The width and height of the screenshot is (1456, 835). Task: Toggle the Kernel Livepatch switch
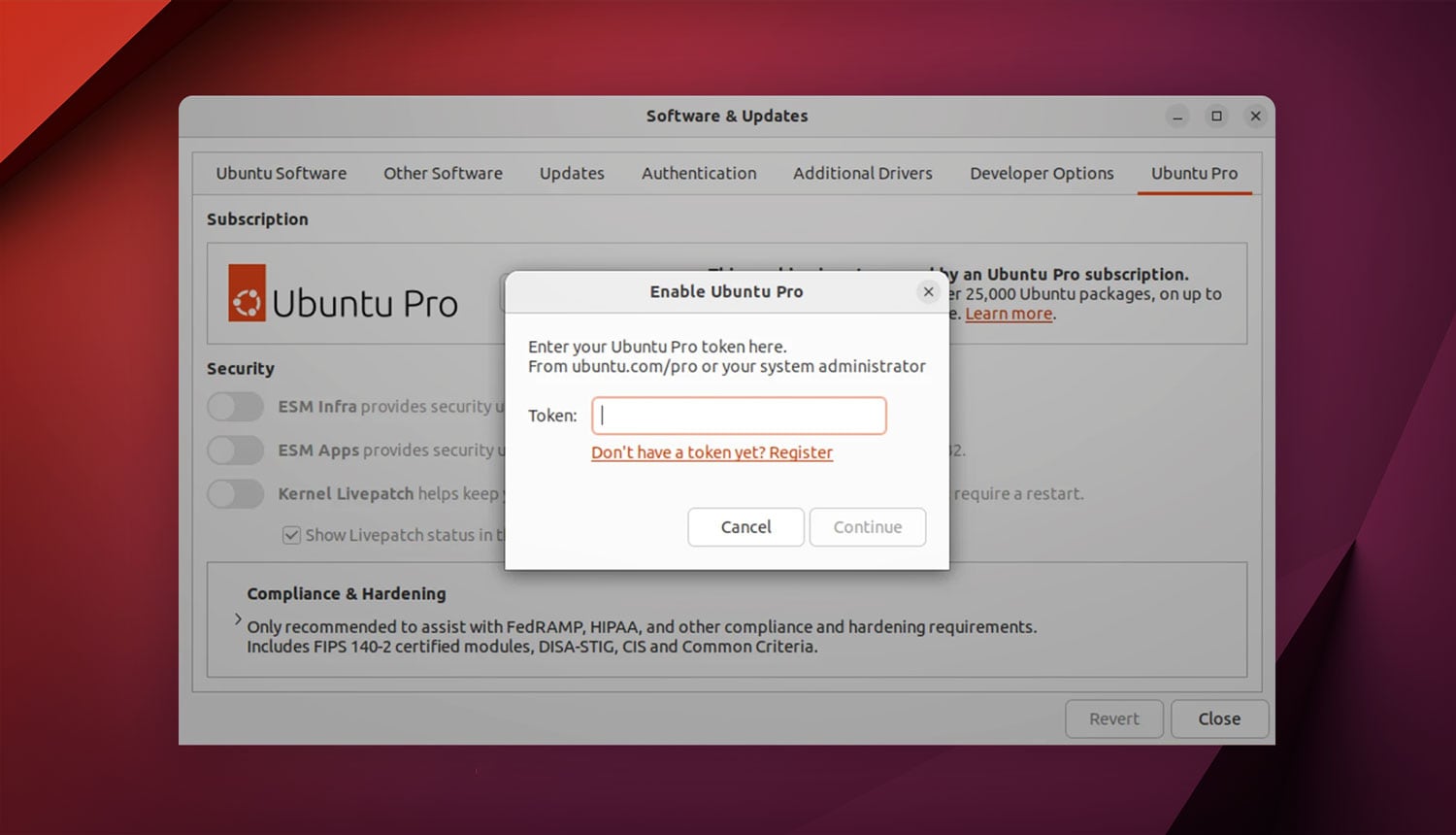tap(235, 494)
